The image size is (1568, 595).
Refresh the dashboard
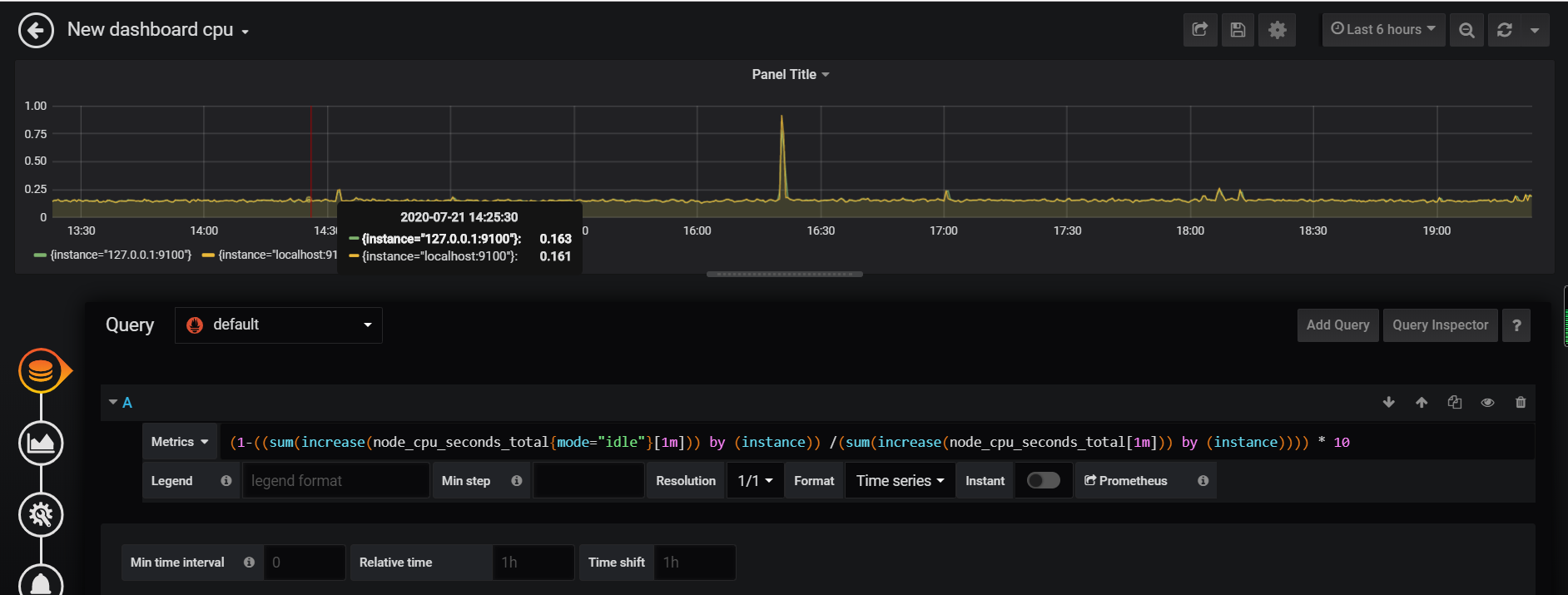click(x=1504, y=30)
